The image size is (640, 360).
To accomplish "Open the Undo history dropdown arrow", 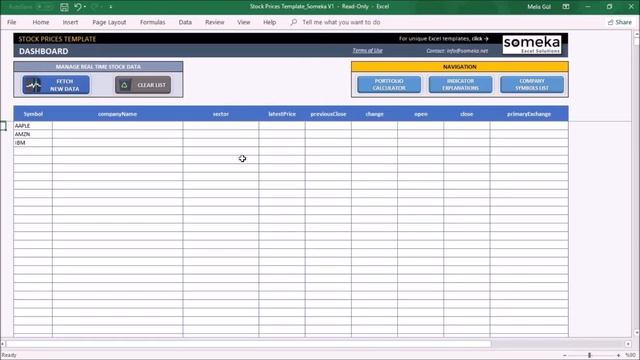I will [85, 7].
